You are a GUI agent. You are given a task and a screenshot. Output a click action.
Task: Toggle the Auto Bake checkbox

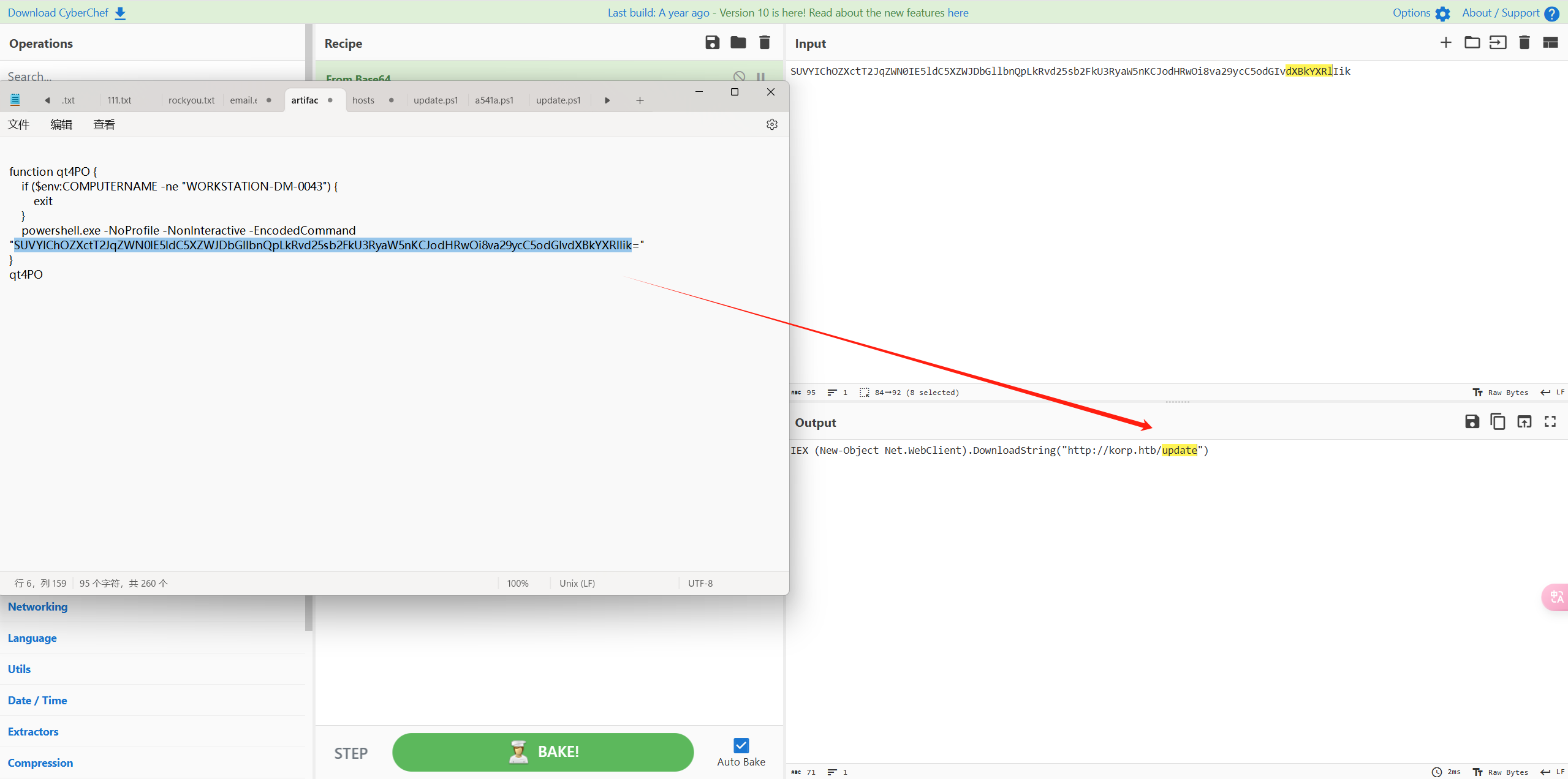[741, 745]
